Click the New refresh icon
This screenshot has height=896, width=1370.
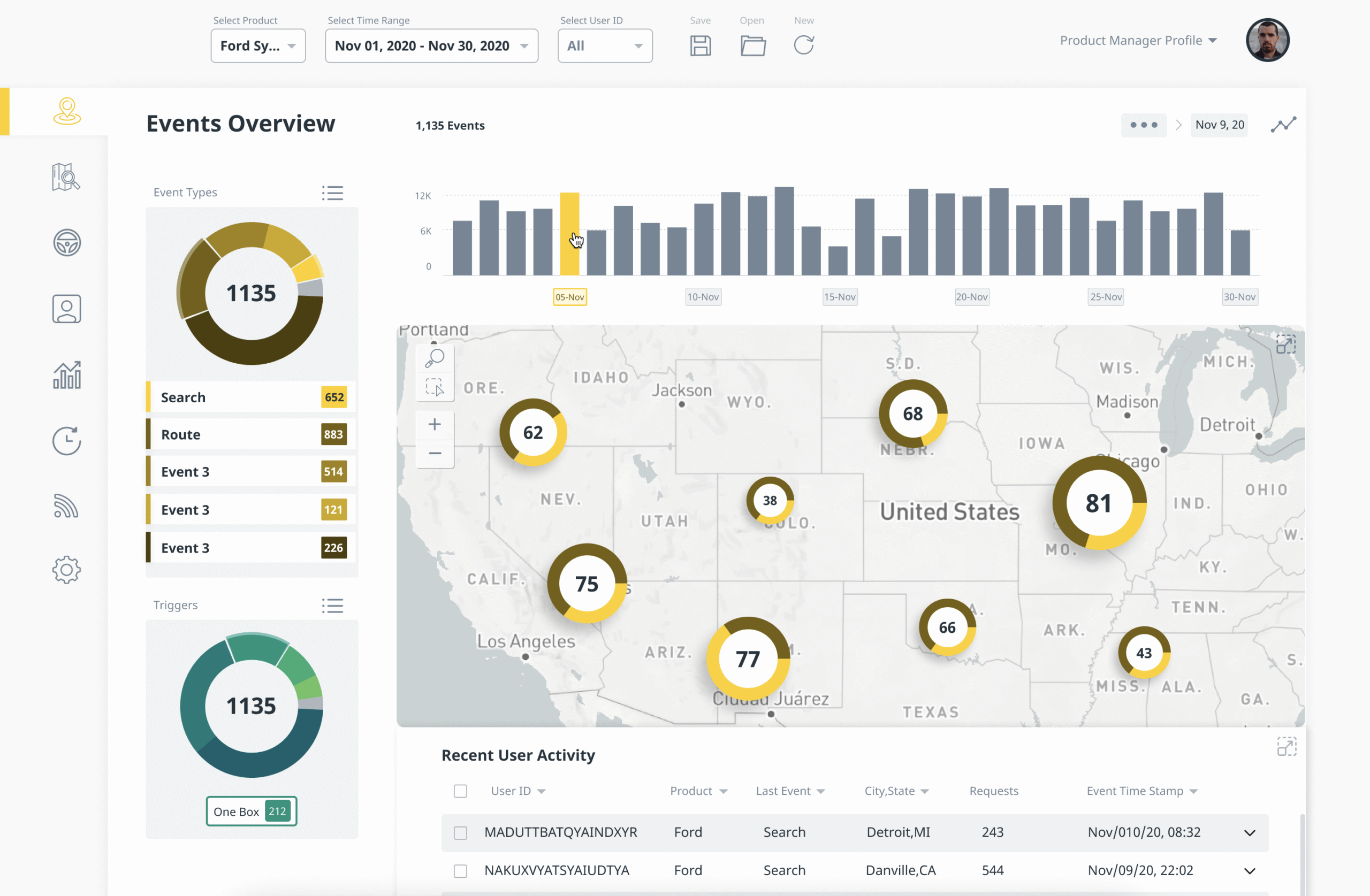point(804,45)
